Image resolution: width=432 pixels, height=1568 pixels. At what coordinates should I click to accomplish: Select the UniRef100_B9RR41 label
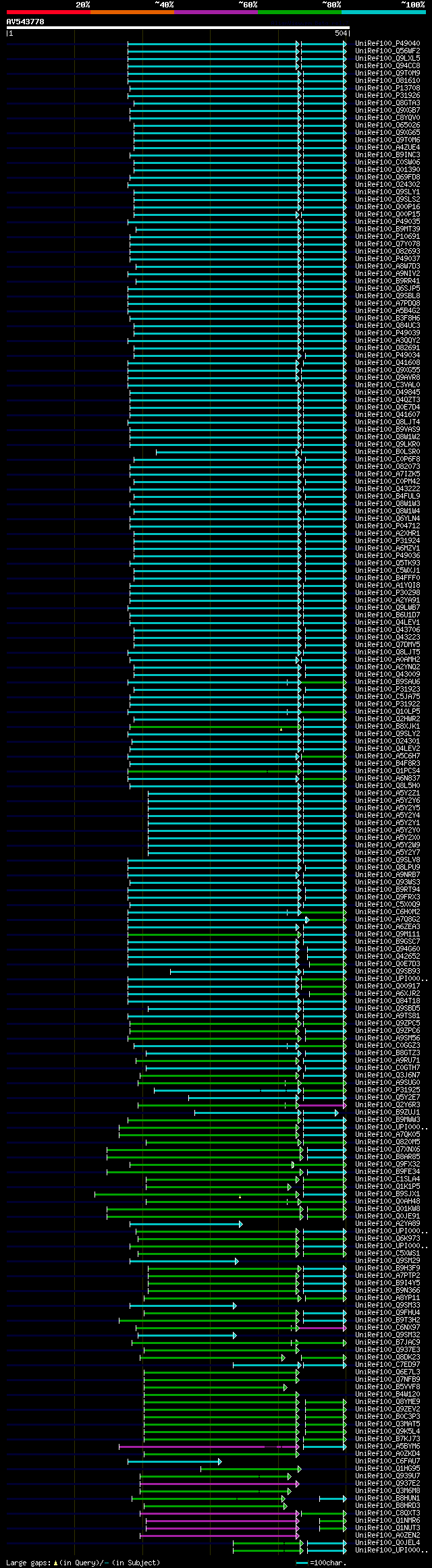tap(387, 281)
